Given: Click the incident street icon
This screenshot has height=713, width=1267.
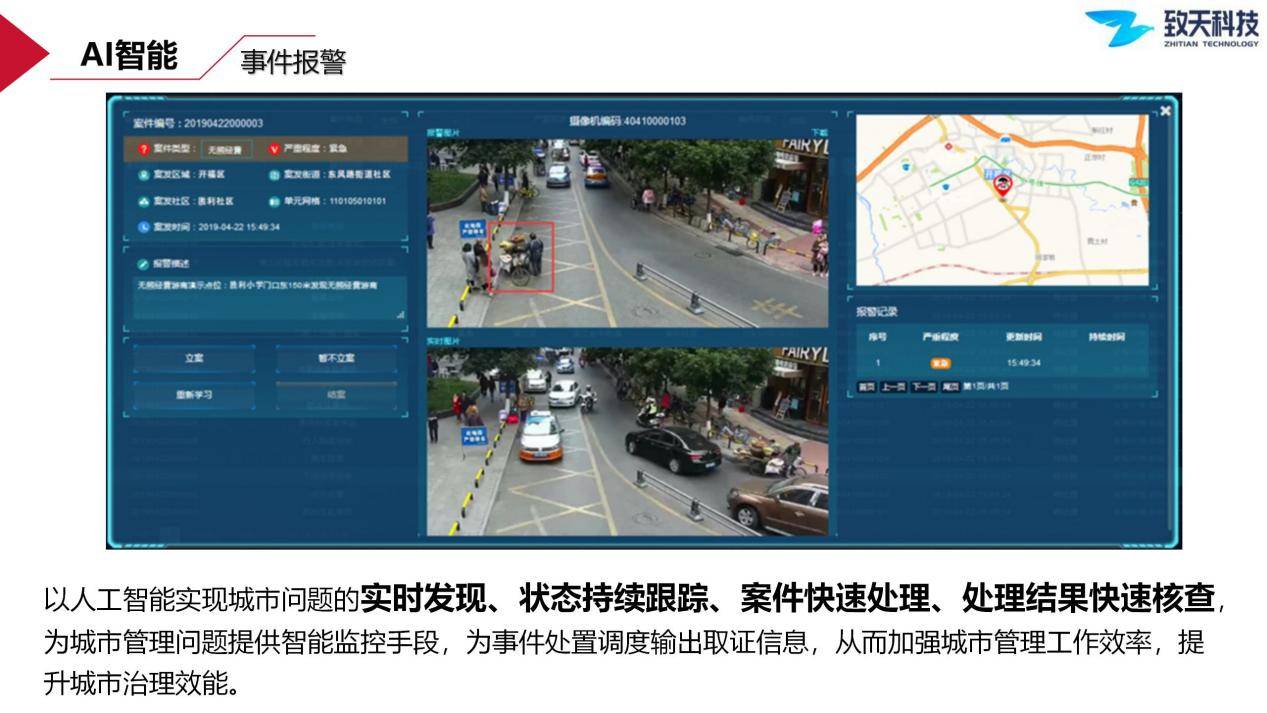Looking at the screenshot, I should click(x=274, y=174).
